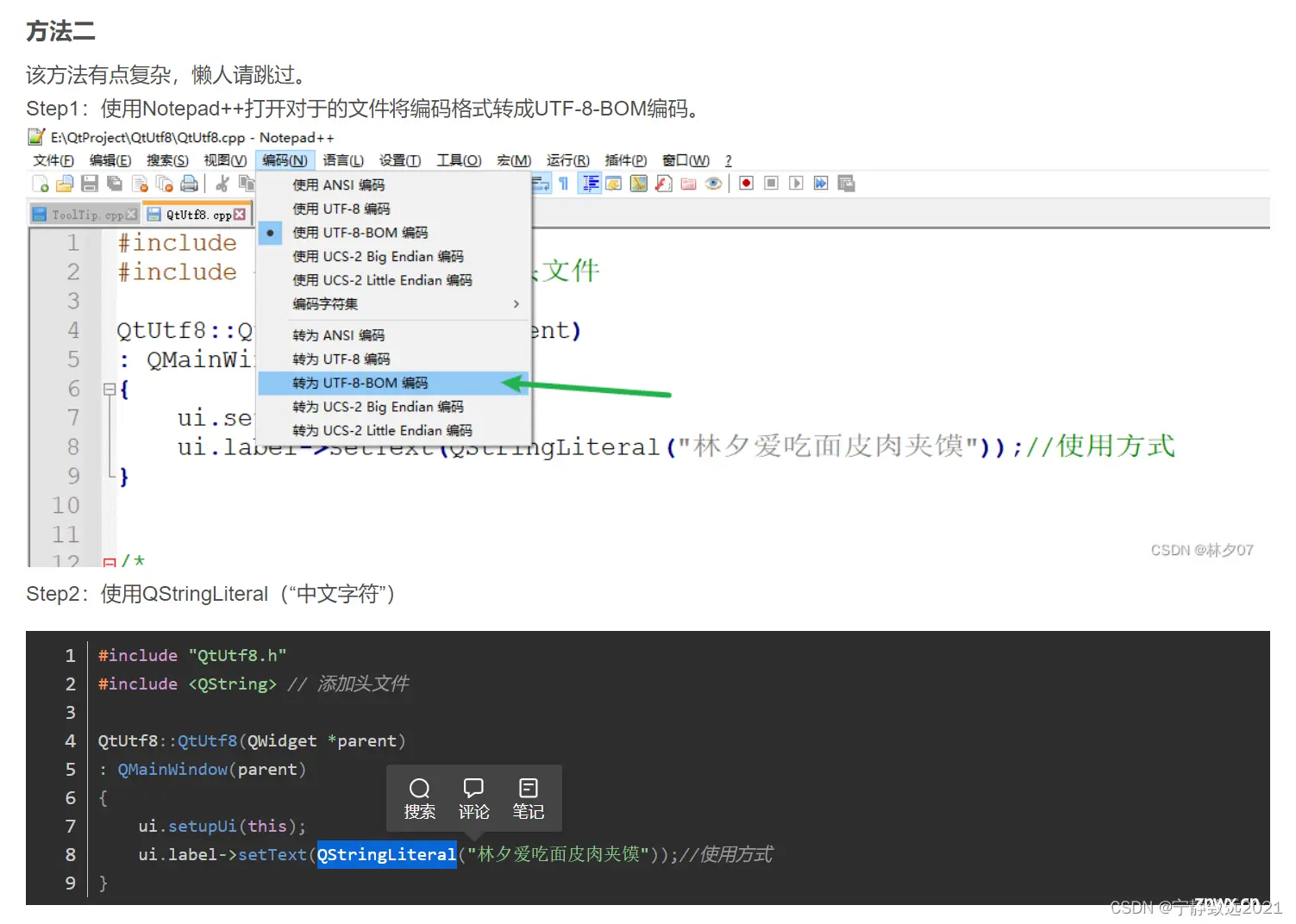1296x924 pixels.
Task: Click the New file toolbar icon
Action: click(x=41, y=184)
